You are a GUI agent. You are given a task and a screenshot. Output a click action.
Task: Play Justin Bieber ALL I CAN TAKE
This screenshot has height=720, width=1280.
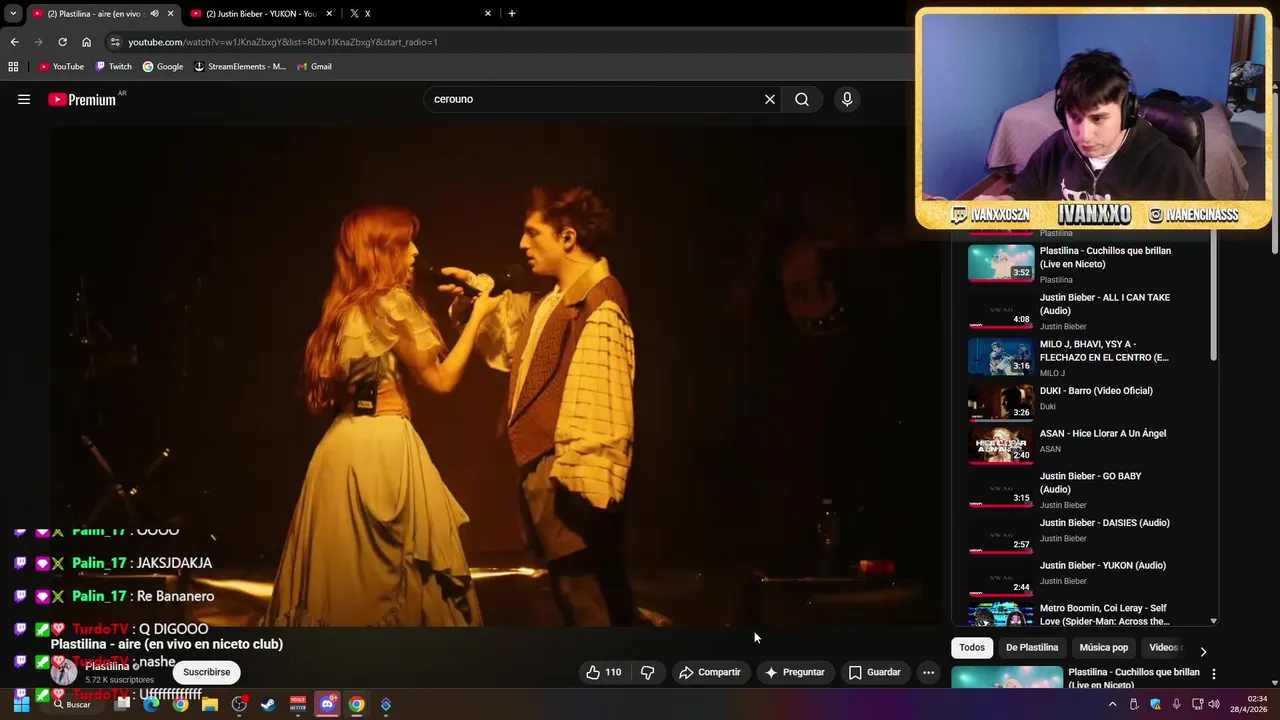(x=1085, y=310)
